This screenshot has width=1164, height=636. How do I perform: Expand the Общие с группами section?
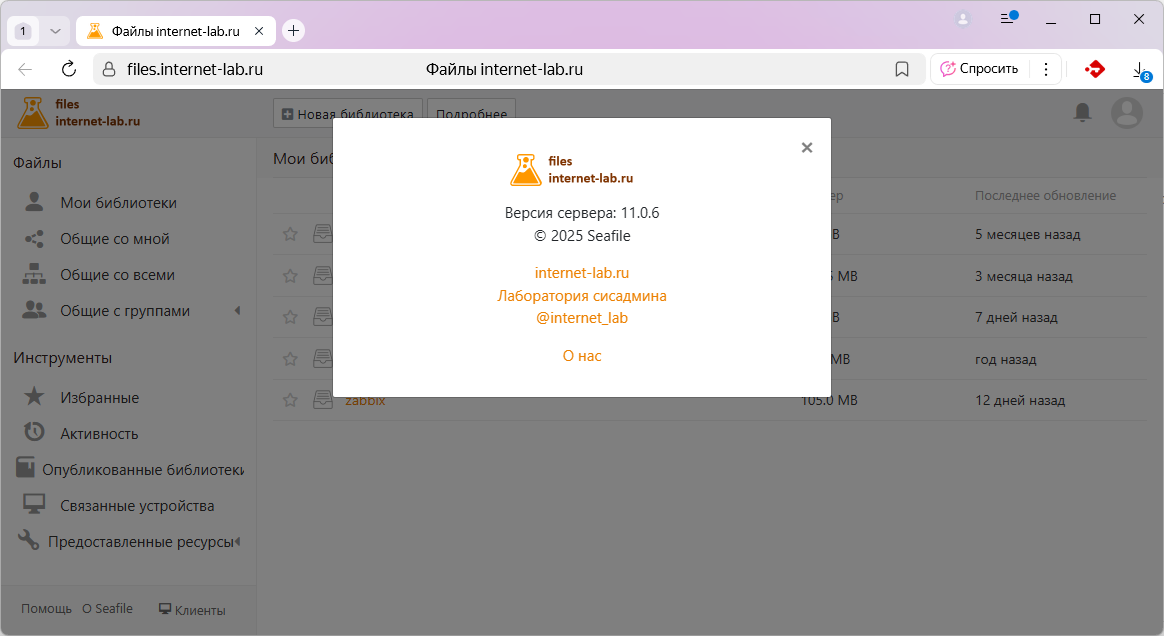point(238,311)
